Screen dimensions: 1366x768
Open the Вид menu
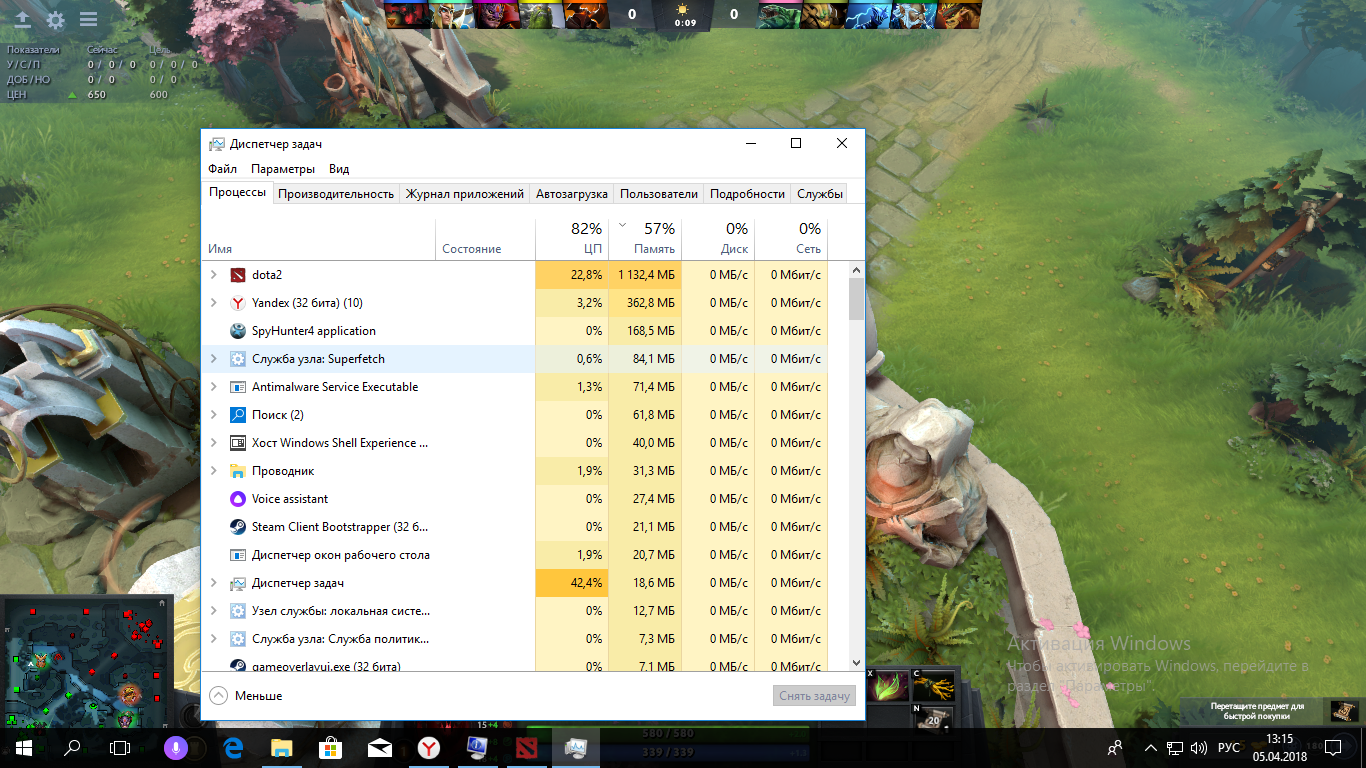point(339,169)
